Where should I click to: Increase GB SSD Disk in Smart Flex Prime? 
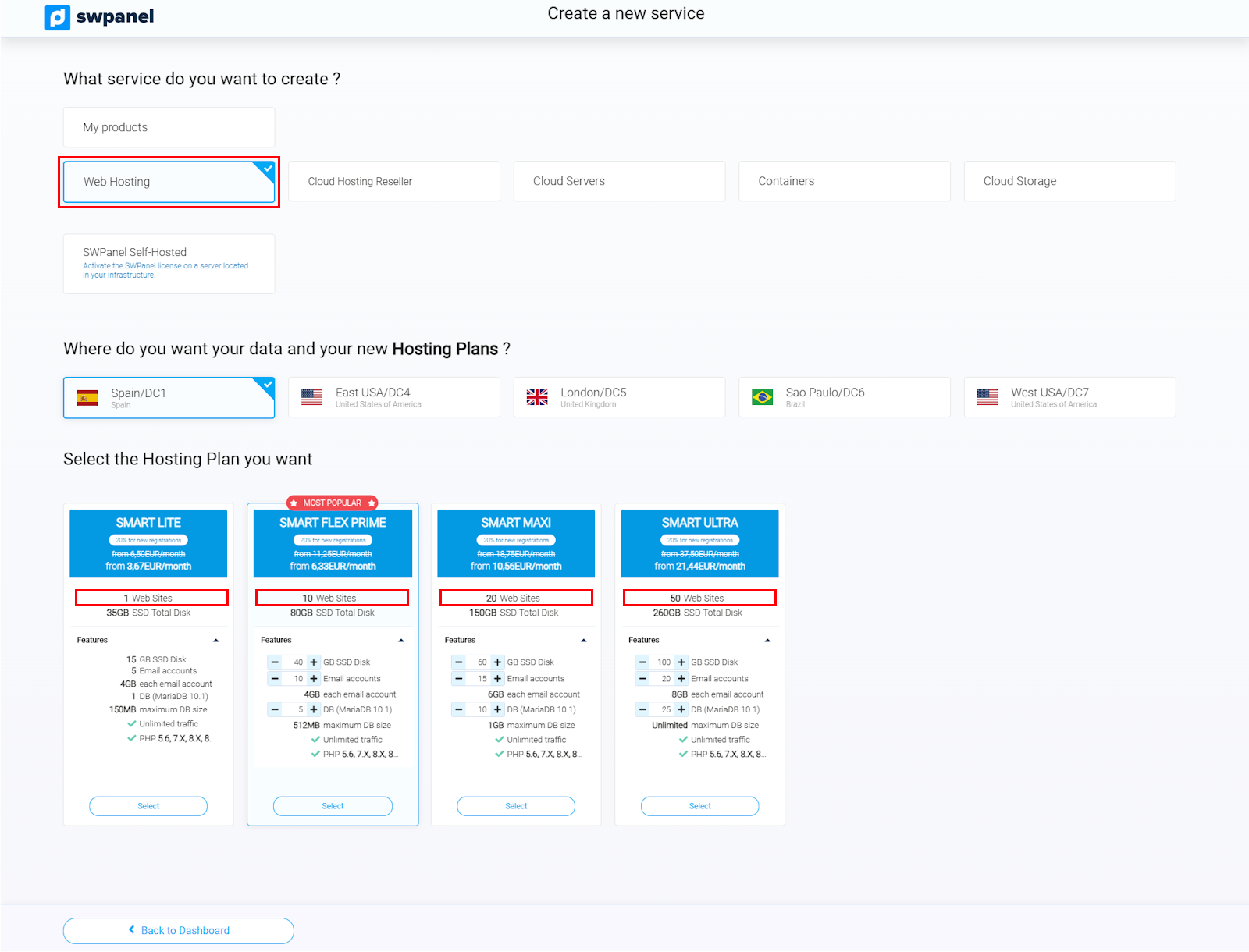coord(314,662)
